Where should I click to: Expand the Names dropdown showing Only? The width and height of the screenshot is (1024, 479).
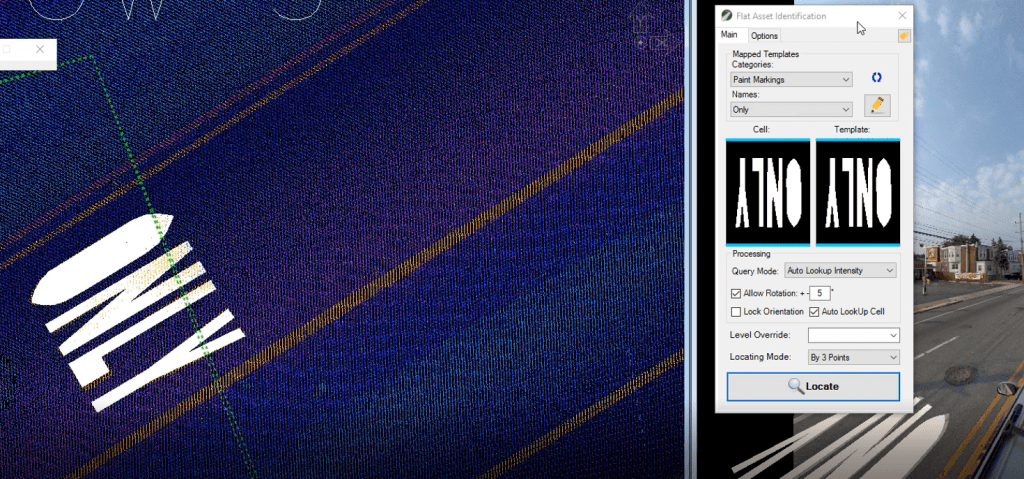click(791, 109)
